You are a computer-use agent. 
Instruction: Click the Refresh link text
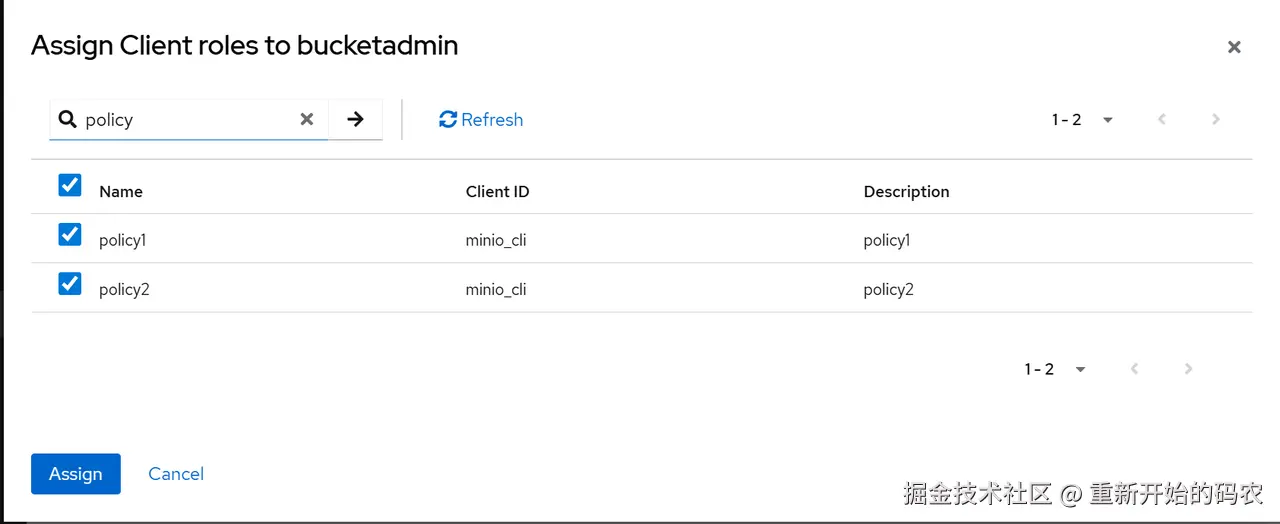point(492,120)
